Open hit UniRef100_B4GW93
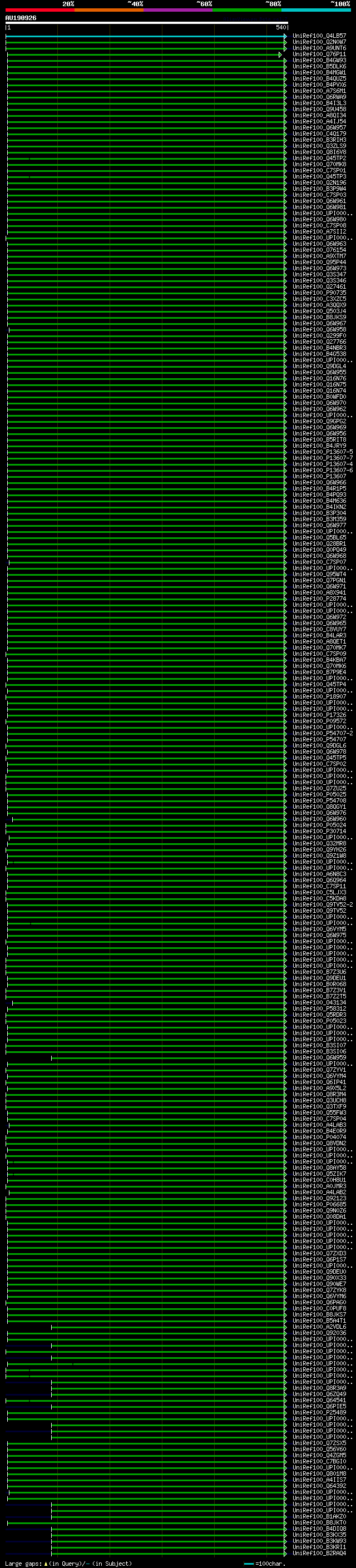Screen dimensions: 356x1568 (x=319, y=61)
